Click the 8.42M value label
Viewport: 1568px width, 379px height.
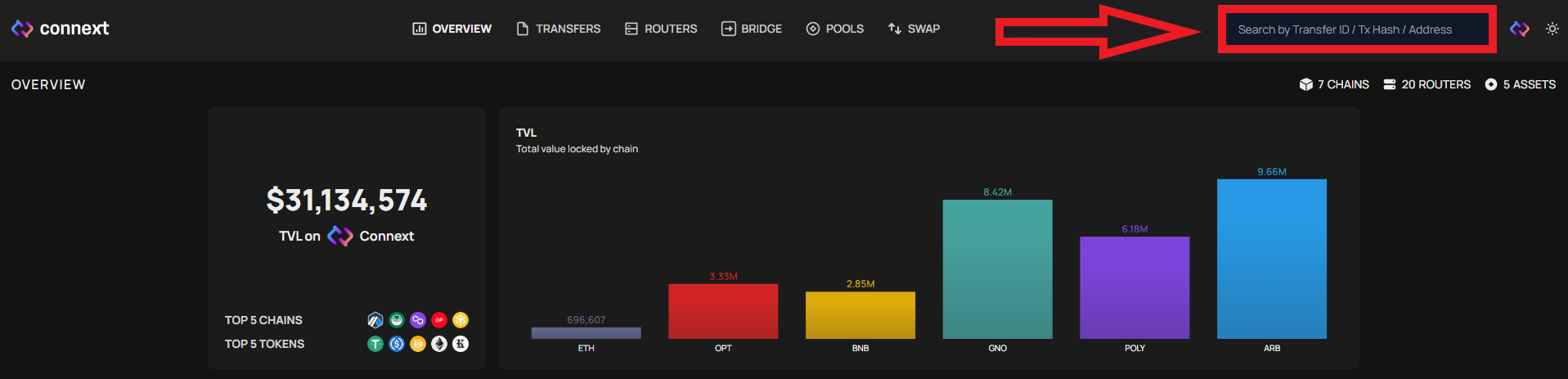point(998,192)
